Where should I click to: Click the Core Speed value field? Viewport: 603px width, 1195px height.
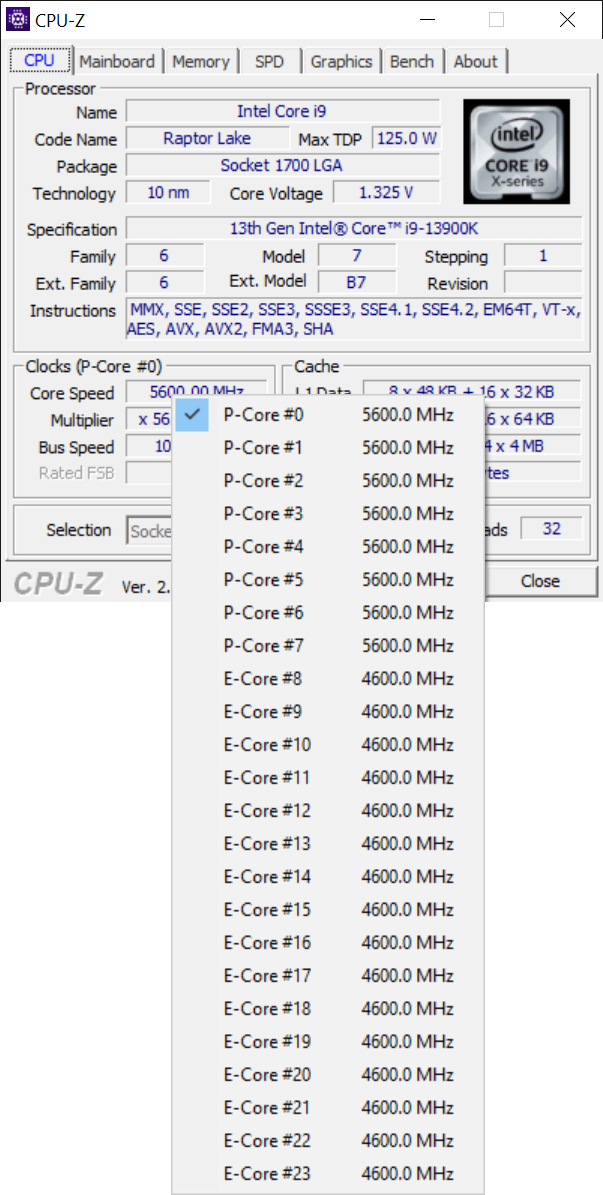pyautogui.click(x=197, y=390)
